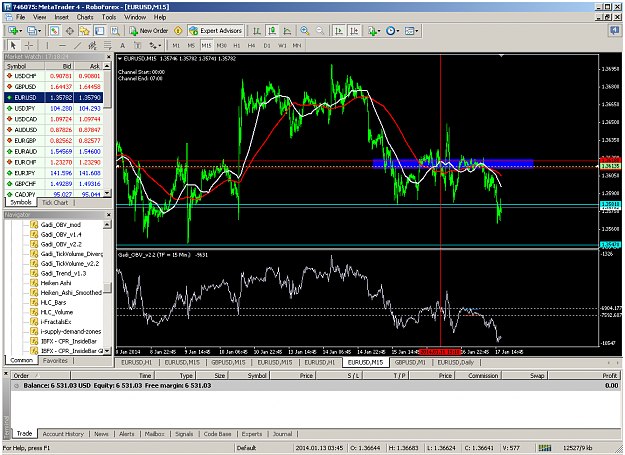Viewport: 625px width, 455px height.
Task: Select the text label tool
Action: coord(138,45)
